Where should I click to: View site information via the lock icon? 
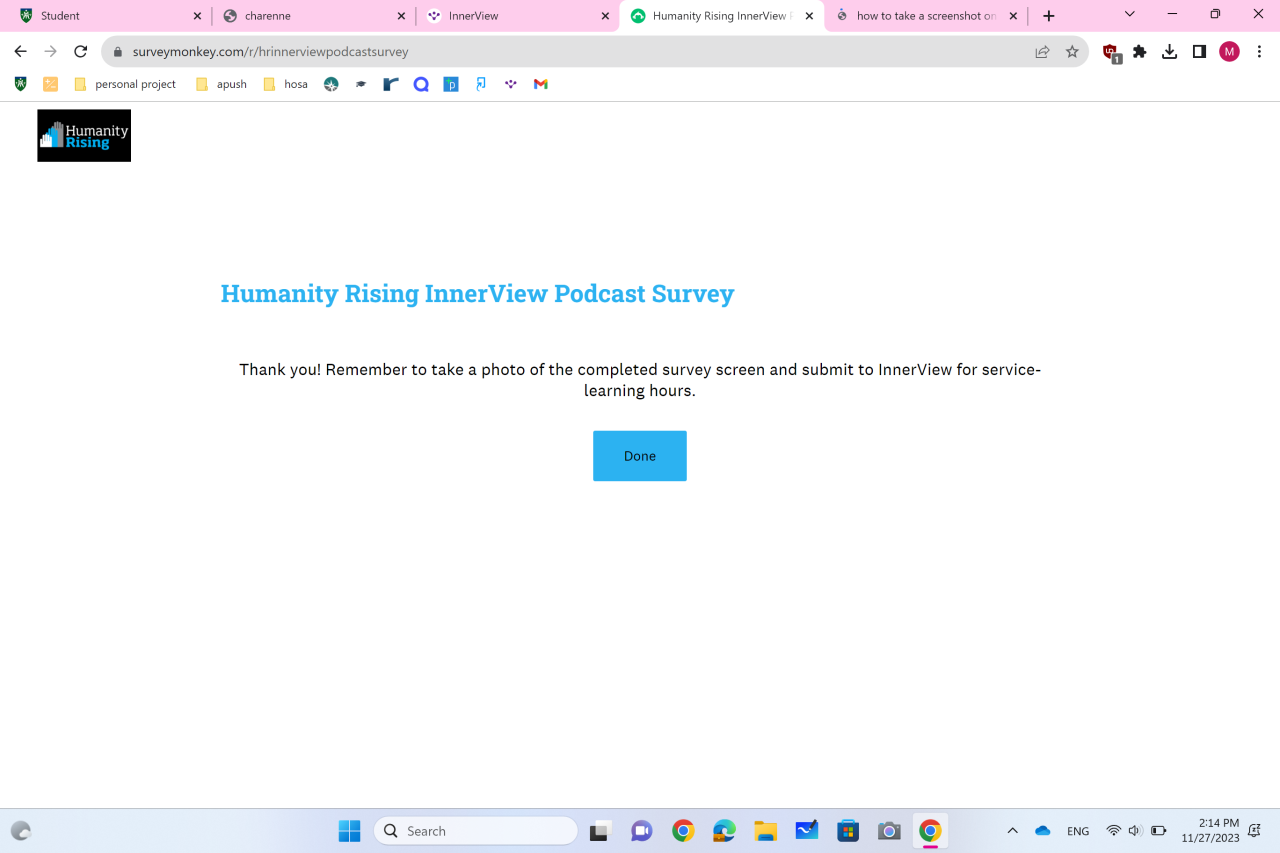(x=118, y=52)
